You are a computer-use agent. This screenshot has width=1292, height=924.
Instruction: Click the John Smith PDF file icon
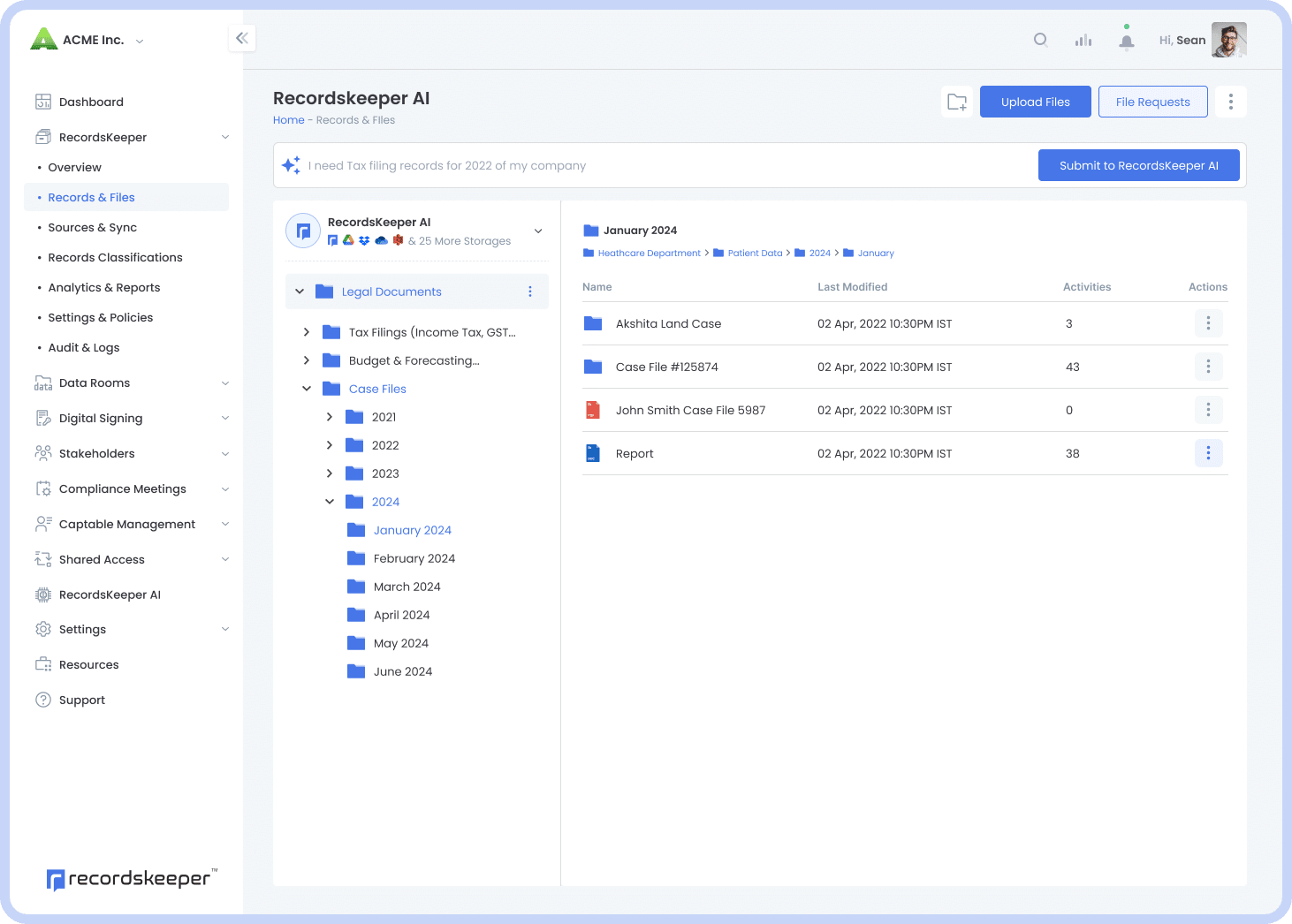click(x=593, y=410)
